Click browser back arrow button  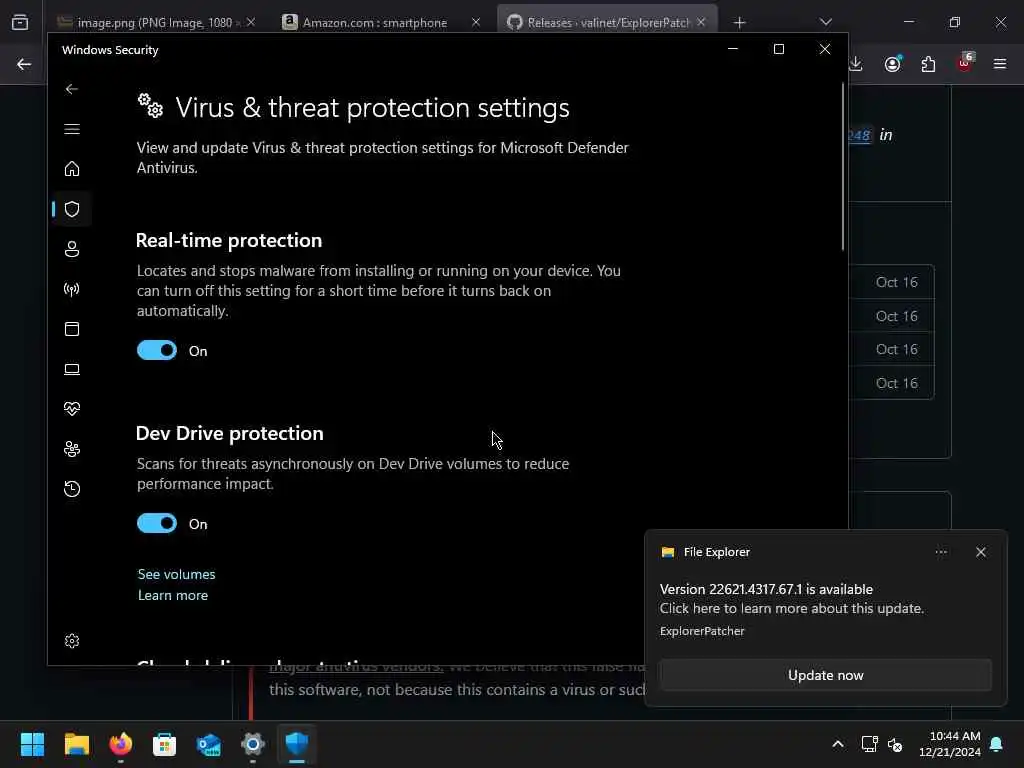24,64
